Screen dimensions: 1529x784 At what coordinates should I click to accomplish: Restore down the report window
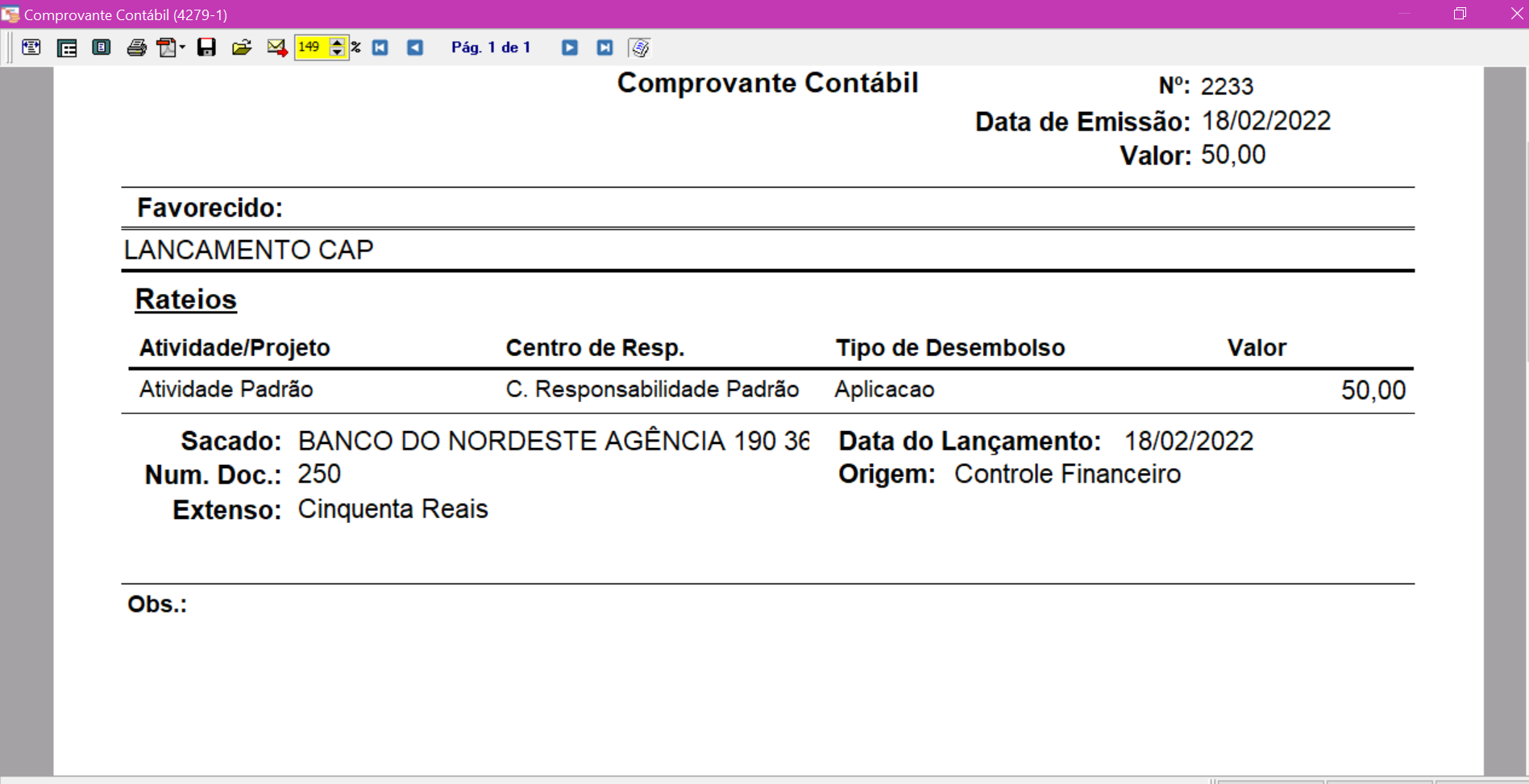coord(1460,14)
